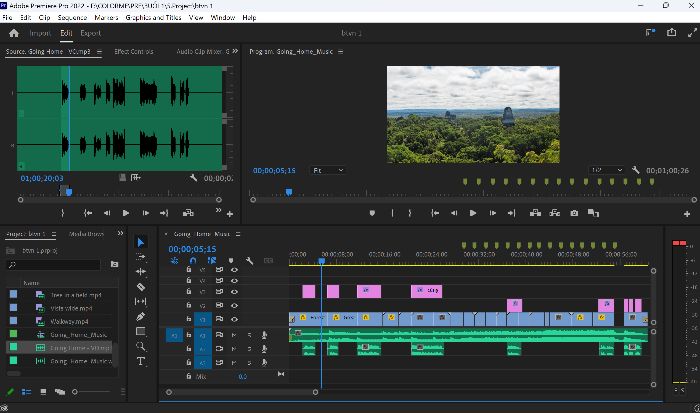Click Lift button in Program monitor

535,213
